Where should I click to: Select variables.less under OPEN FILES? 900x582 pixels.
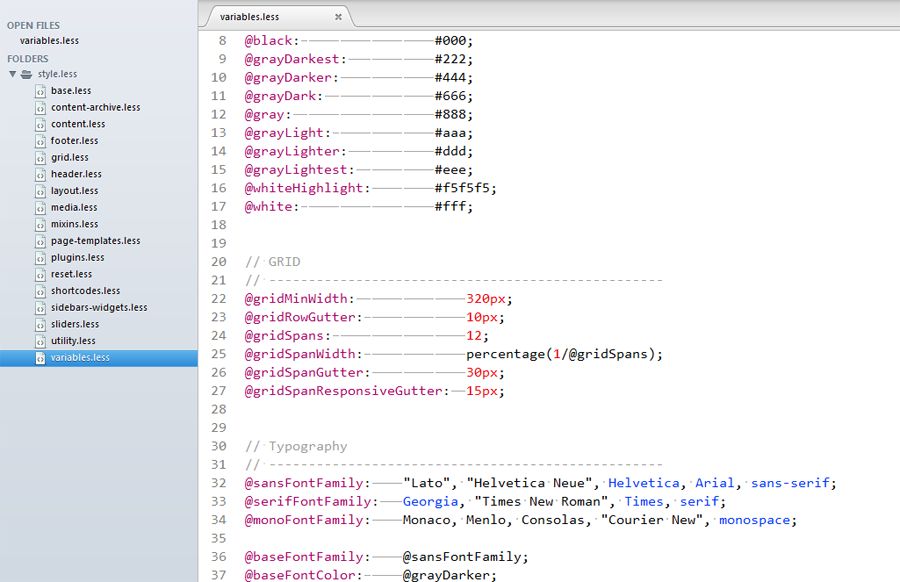tap(48, 41)
